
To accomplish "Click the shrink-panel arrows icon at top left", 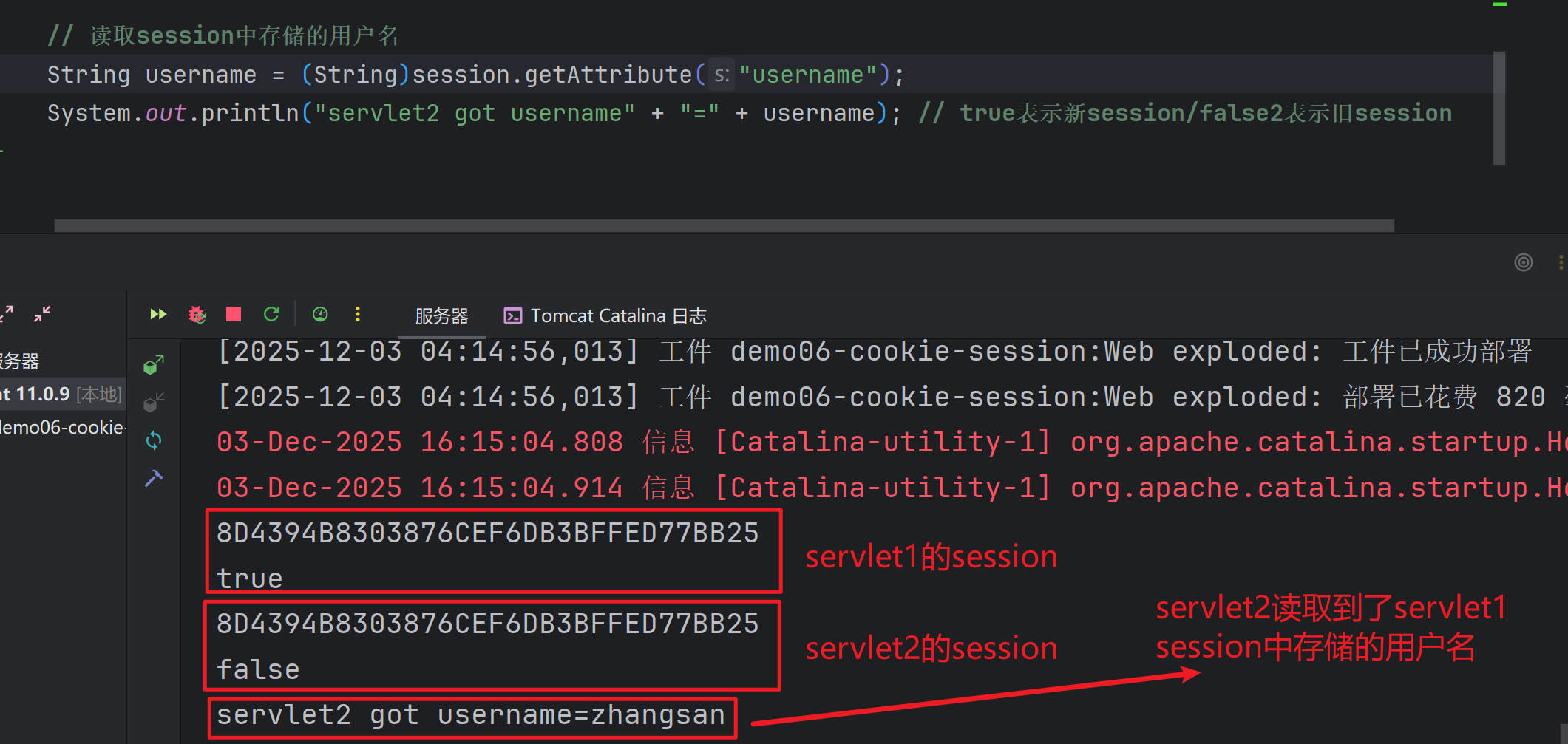I will point(41,314).
